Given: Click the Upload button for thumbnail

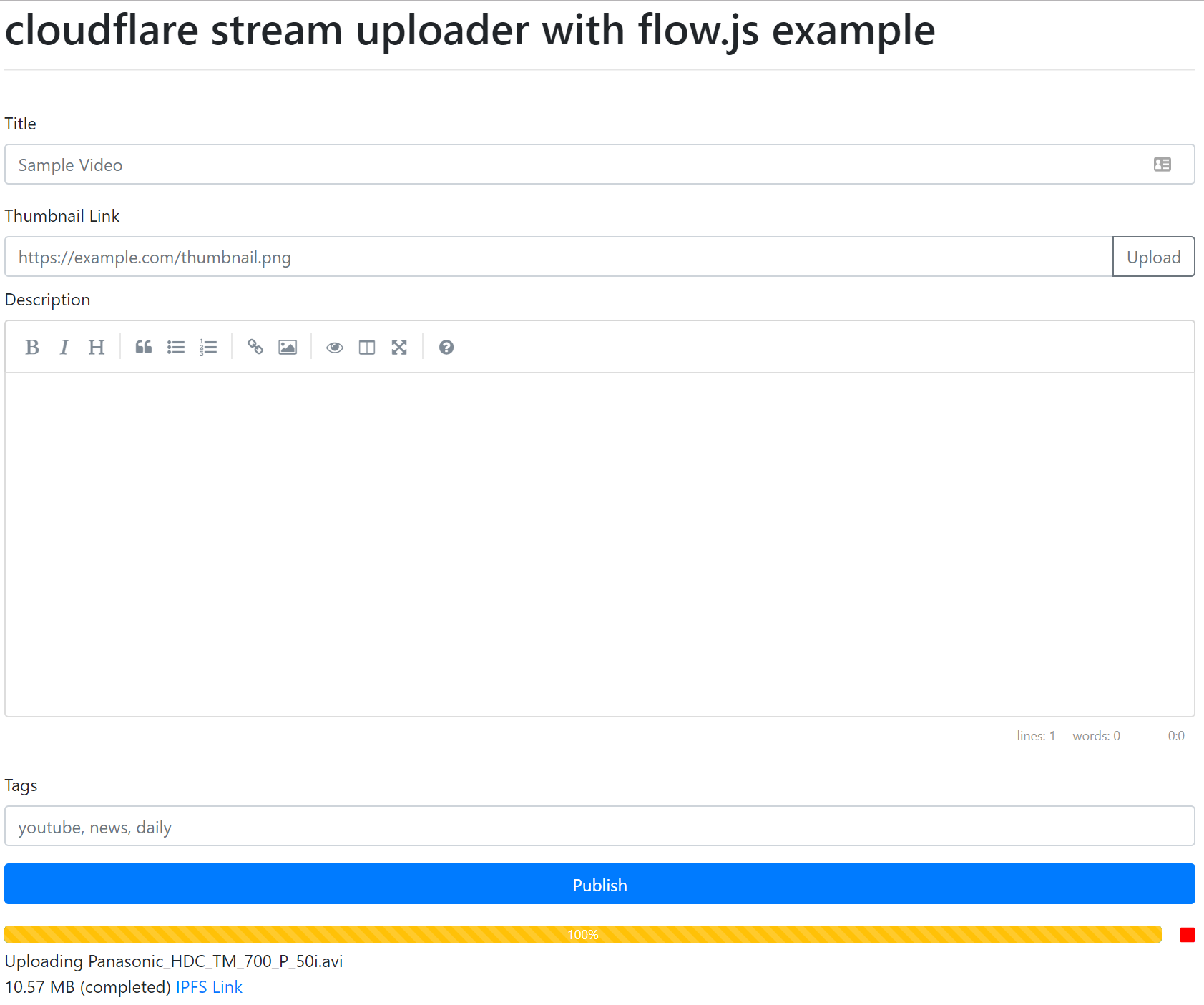Looking at the screenshot, I should (1154, 257).
